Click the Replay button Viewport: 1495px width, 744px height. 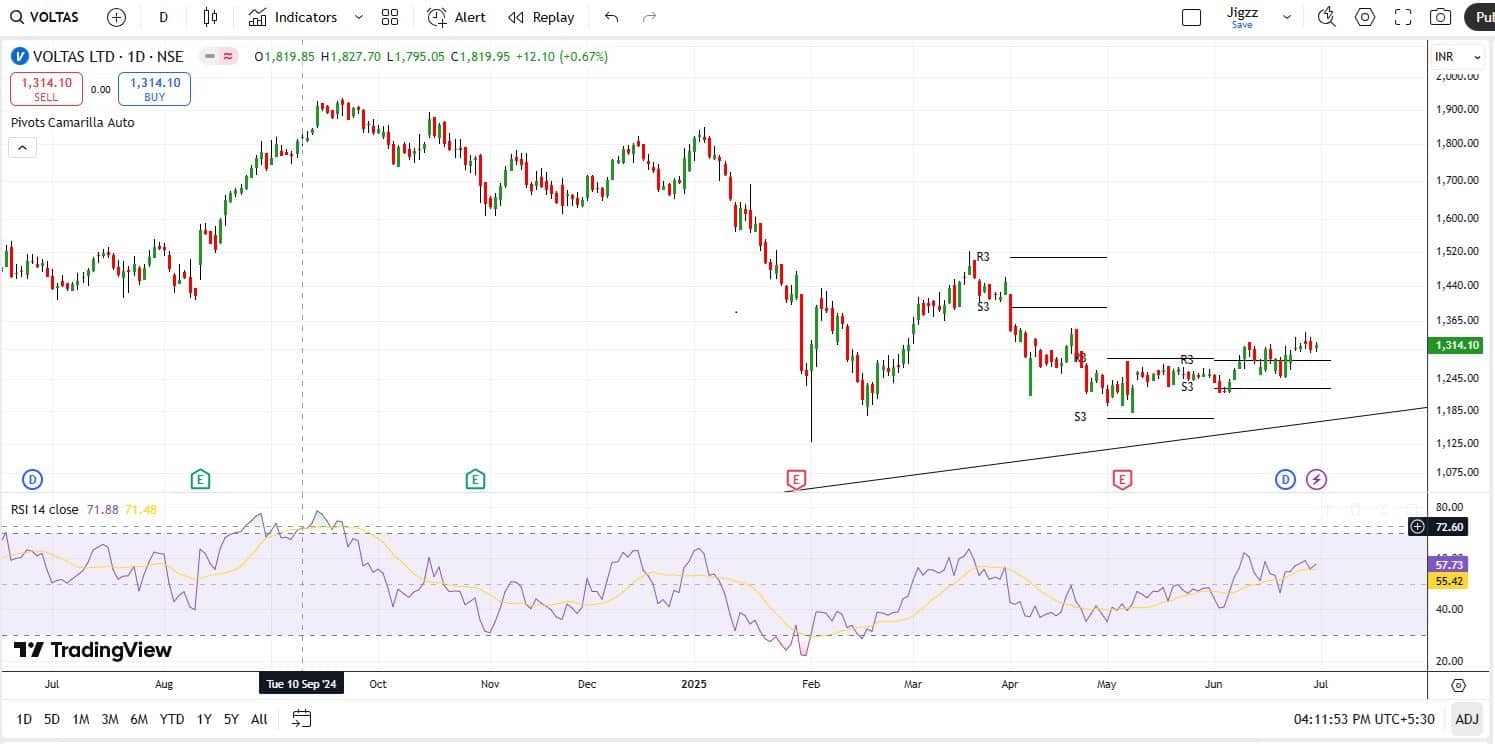541,17
